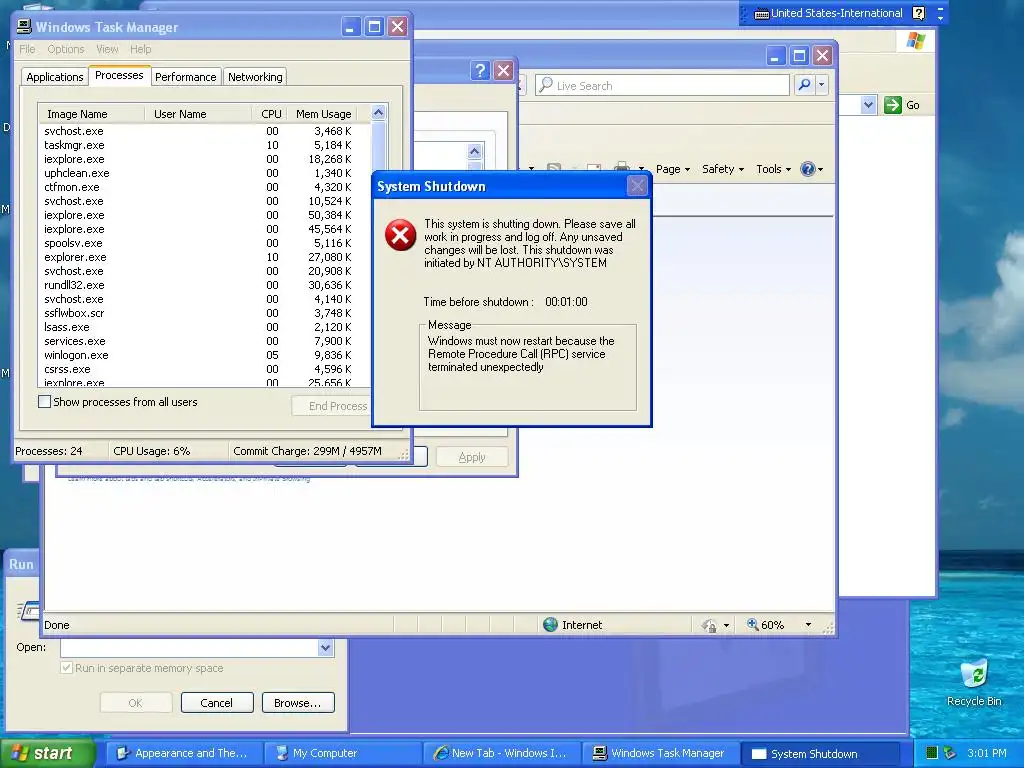The width and height of the screenshot is (1024, 768).
Task: Click the protected mode lock icon in IE status bar
Action: tap(709, 625)
